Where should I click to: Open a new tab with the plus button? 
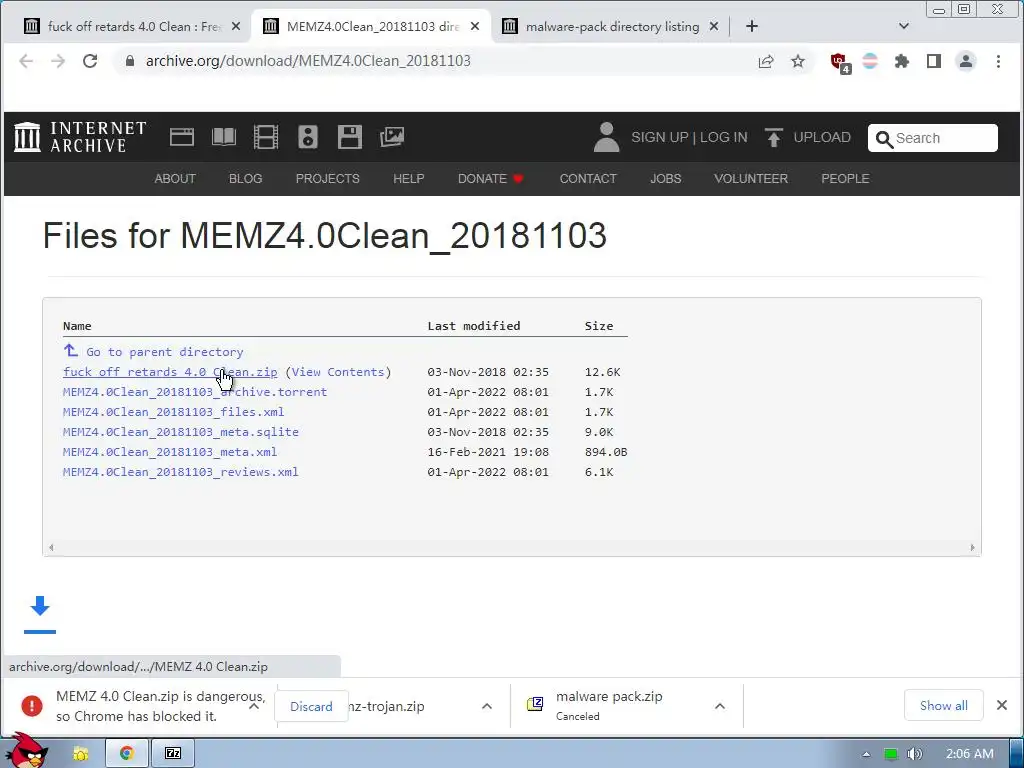pos(752,26)
